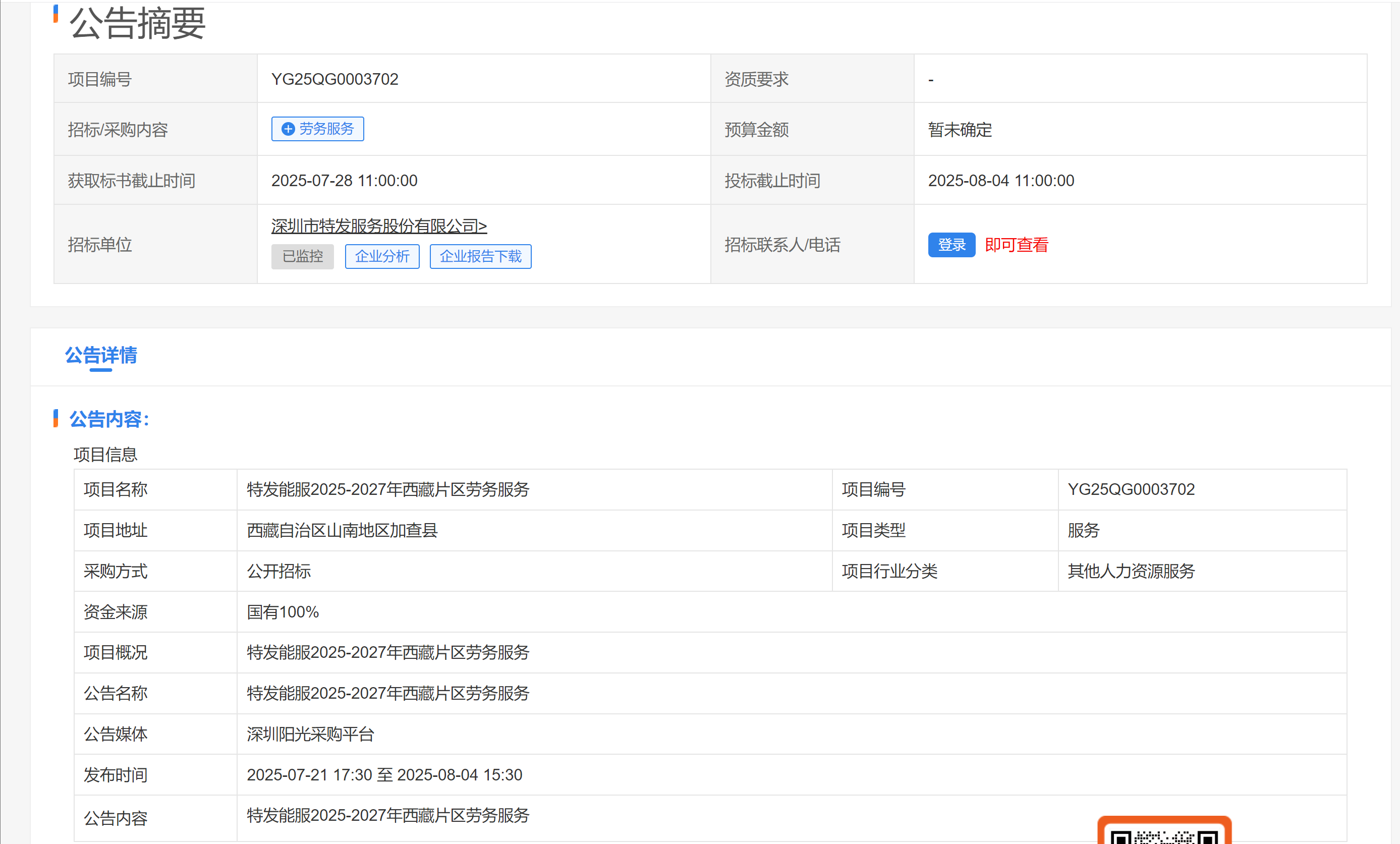
Task: Click the blue 登录 login button
Action: [951, 245]
